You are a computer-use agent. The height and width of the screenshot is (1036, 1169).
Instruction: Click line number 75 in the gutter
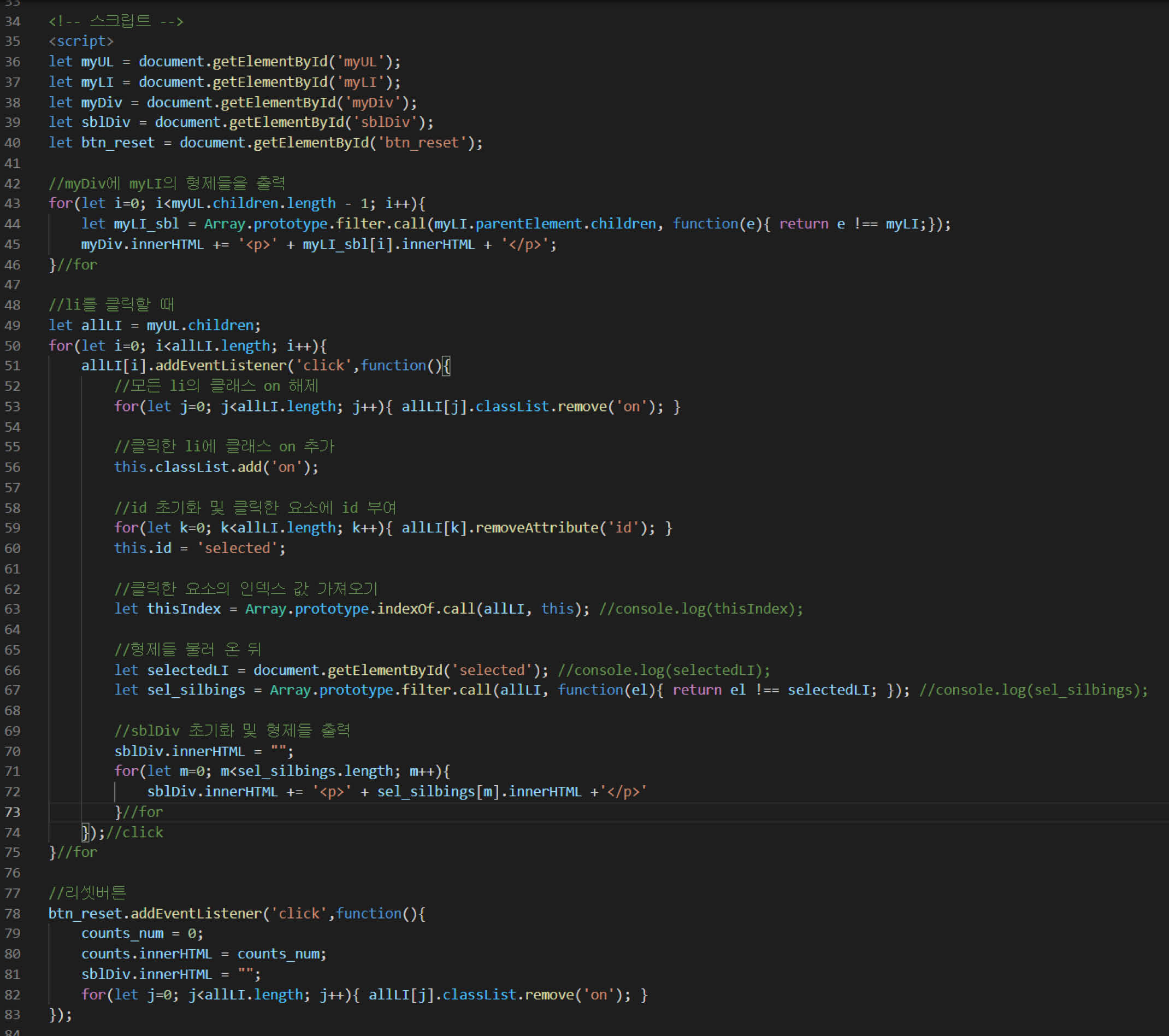[x=13, y=853]
